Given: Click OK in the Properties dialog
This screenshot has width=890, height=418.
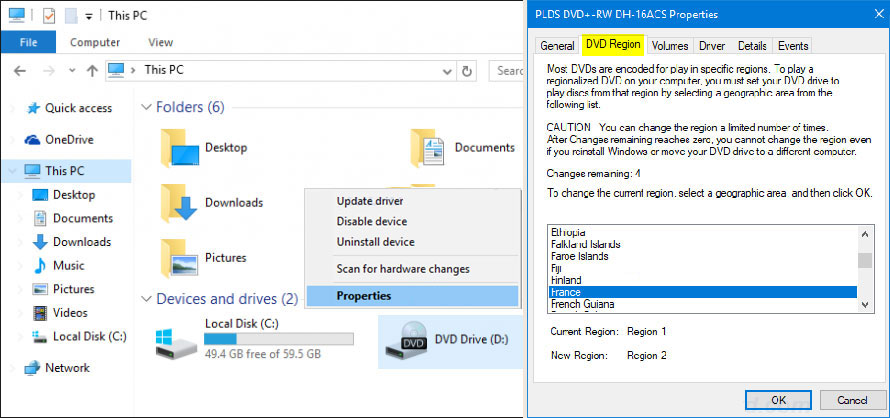Looking at the screenshot, I should pyautogui.click(x=779, y=400).
